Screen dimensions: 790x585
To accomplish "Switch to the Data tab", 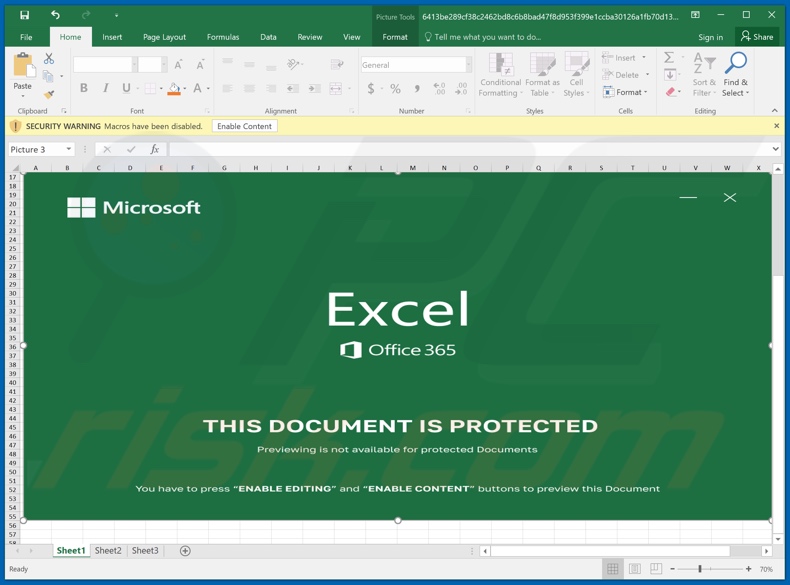I will pos(268,37).
